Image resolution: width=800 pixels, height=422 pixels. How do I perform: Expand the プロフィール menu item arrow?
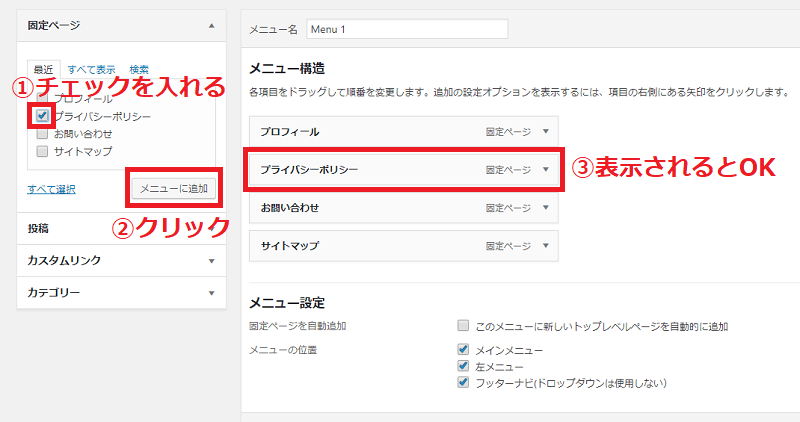545,132
